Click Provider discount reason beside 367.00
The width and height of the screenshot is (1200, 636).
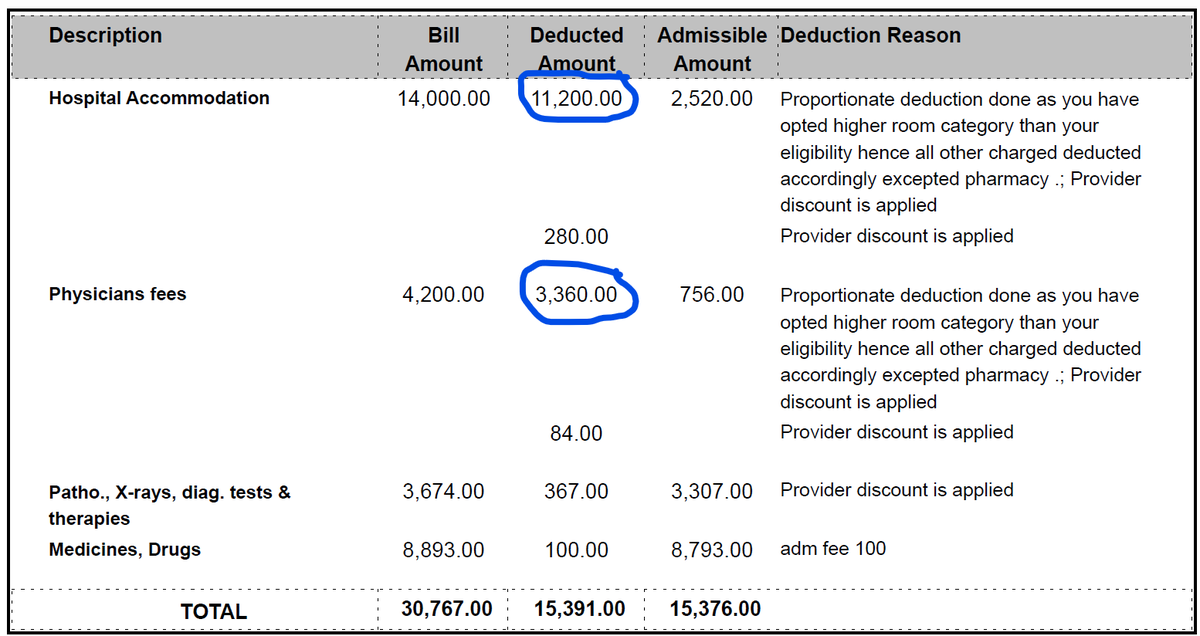pos(897,490)
